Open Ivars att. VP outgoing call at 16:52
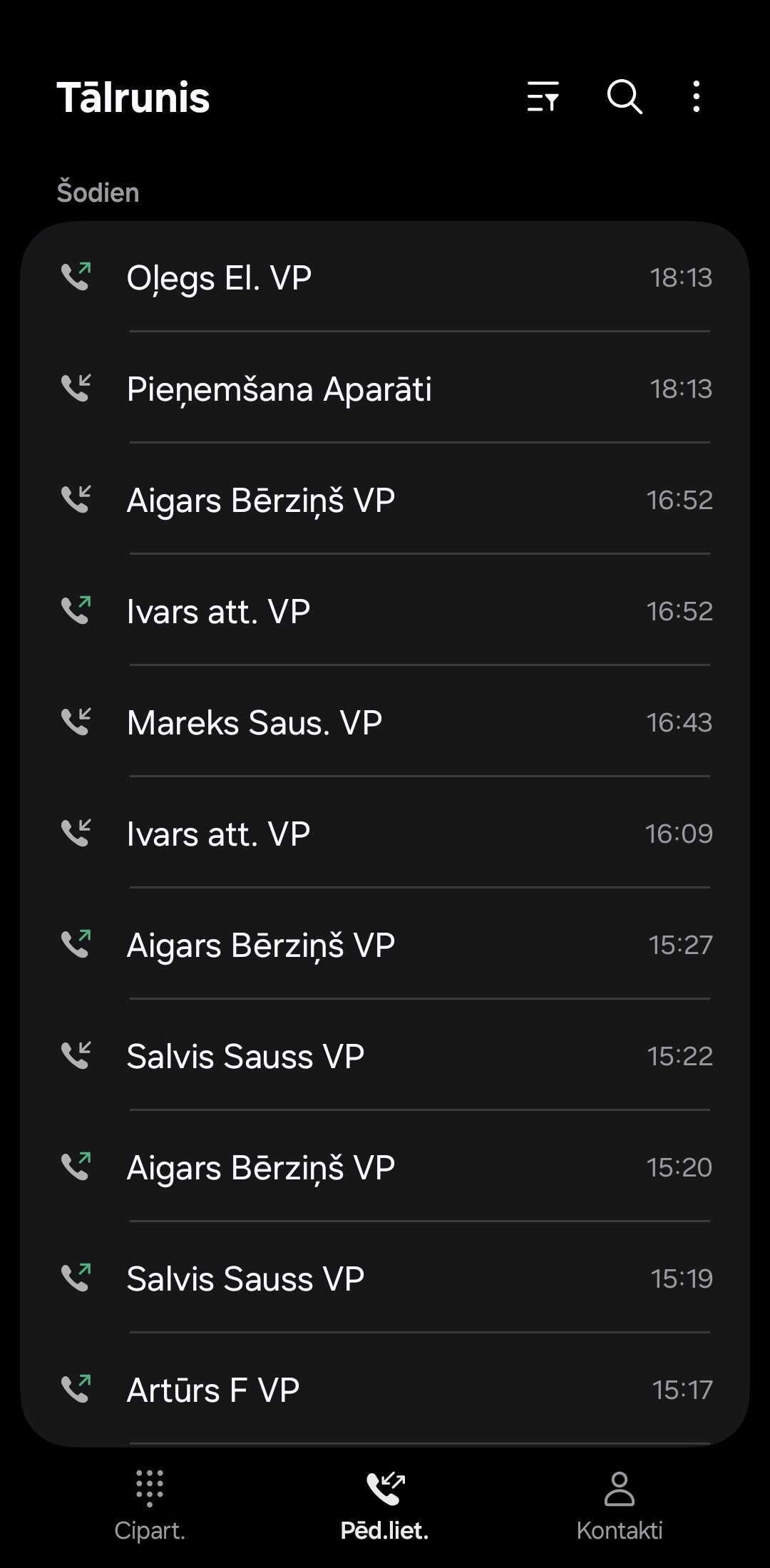 click(385, 610)
